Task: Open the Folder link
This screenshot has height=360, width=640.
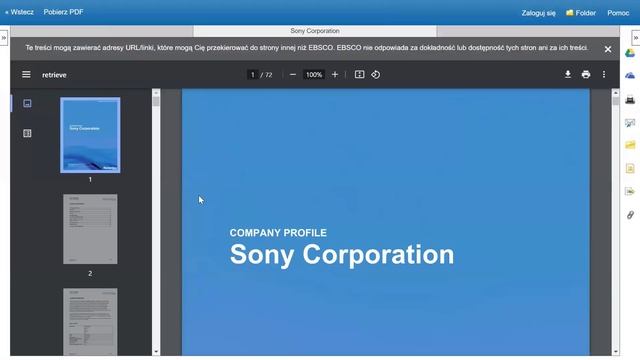Action: [x=581, y=13]
